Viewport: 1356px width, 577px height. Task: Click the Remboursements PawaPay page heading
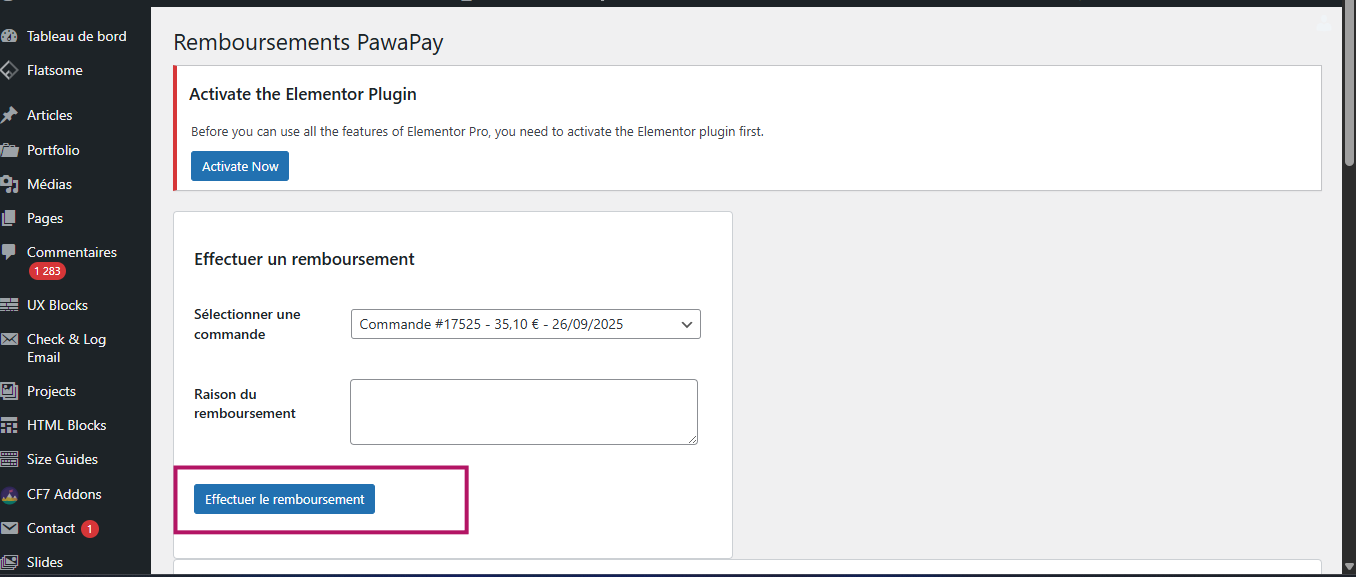[308, 42]
